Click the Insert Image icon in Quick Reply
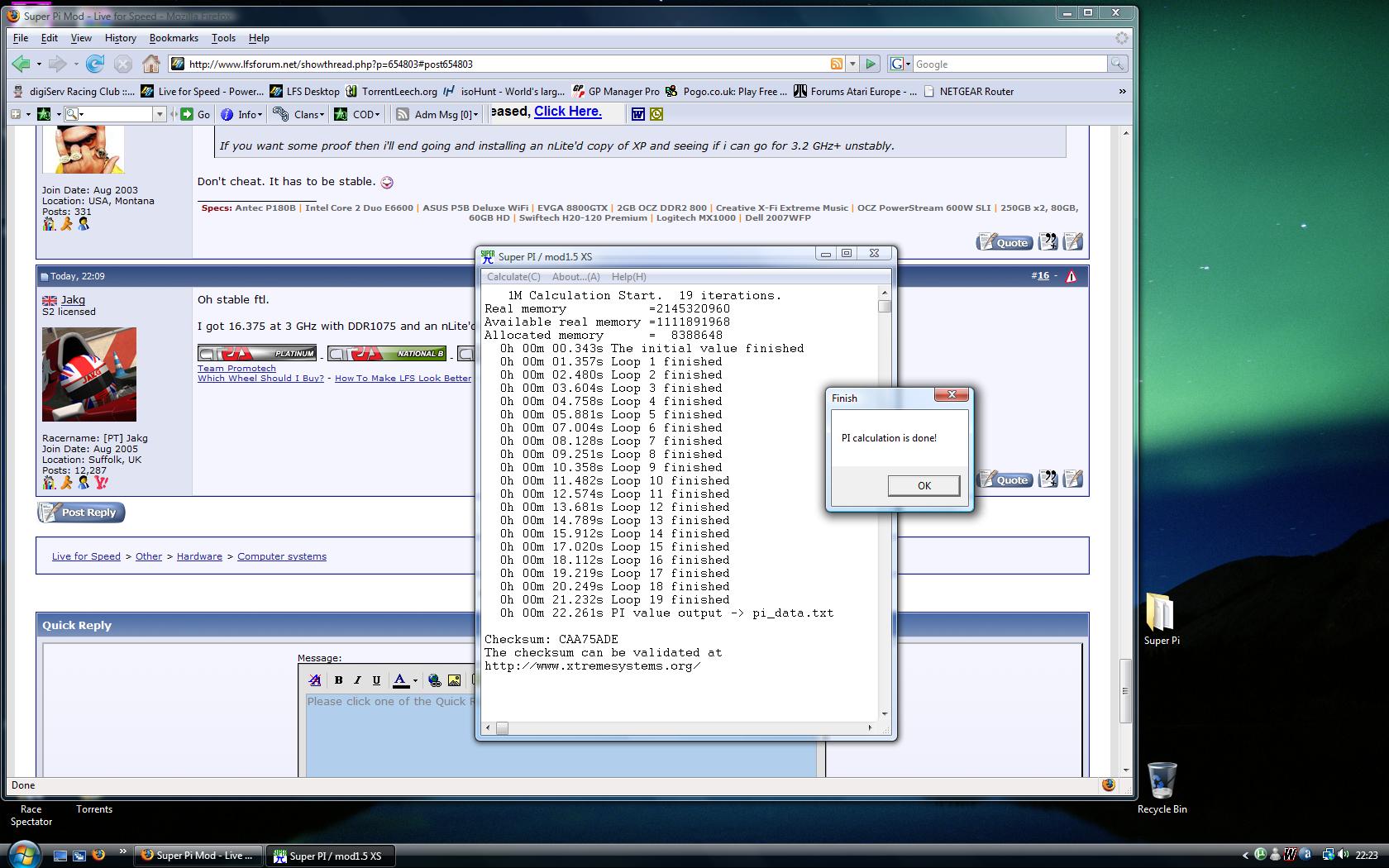 pos(454,680)
